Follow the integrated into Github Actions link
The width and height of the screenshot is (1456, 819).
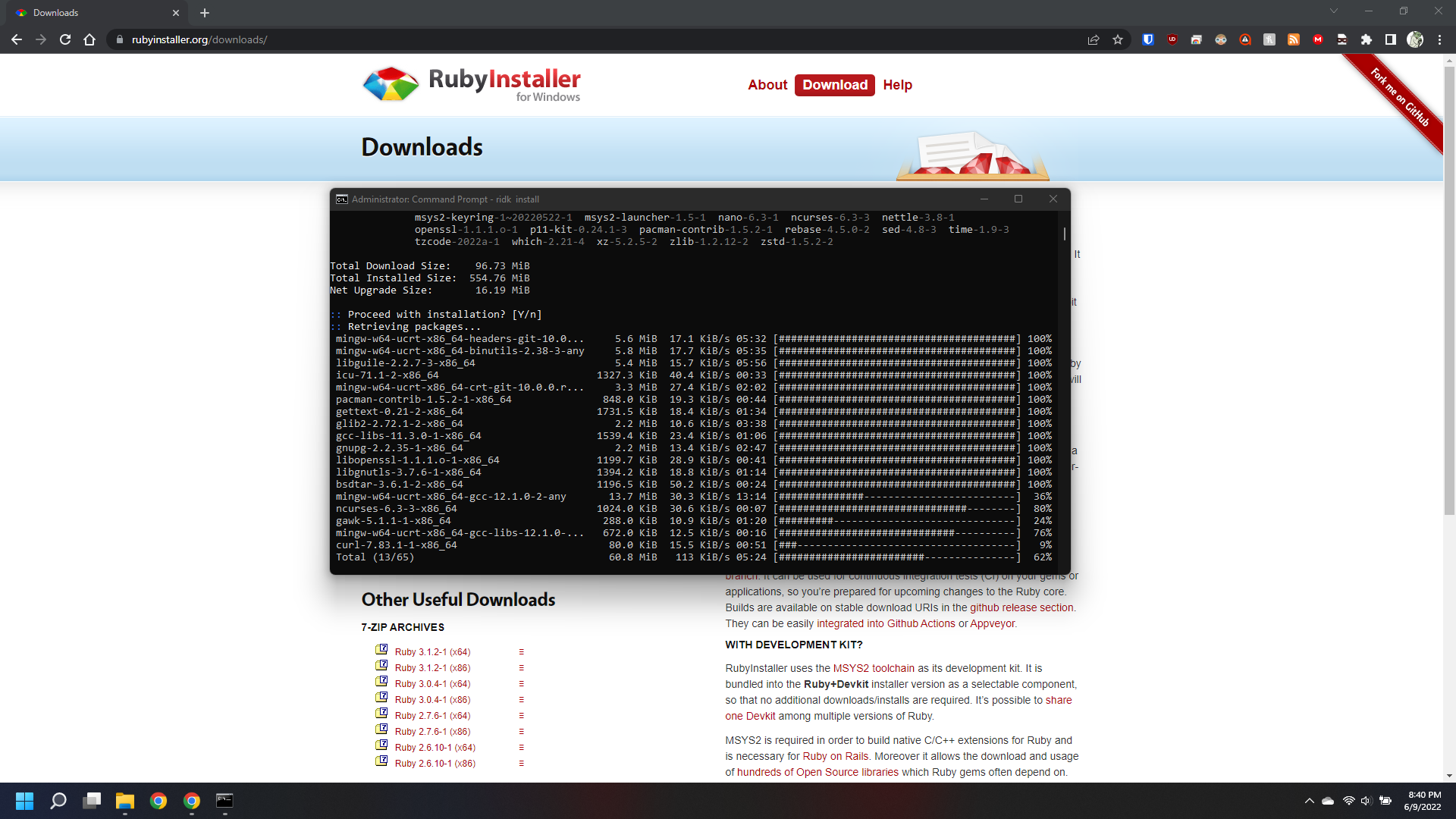point(886,623)
